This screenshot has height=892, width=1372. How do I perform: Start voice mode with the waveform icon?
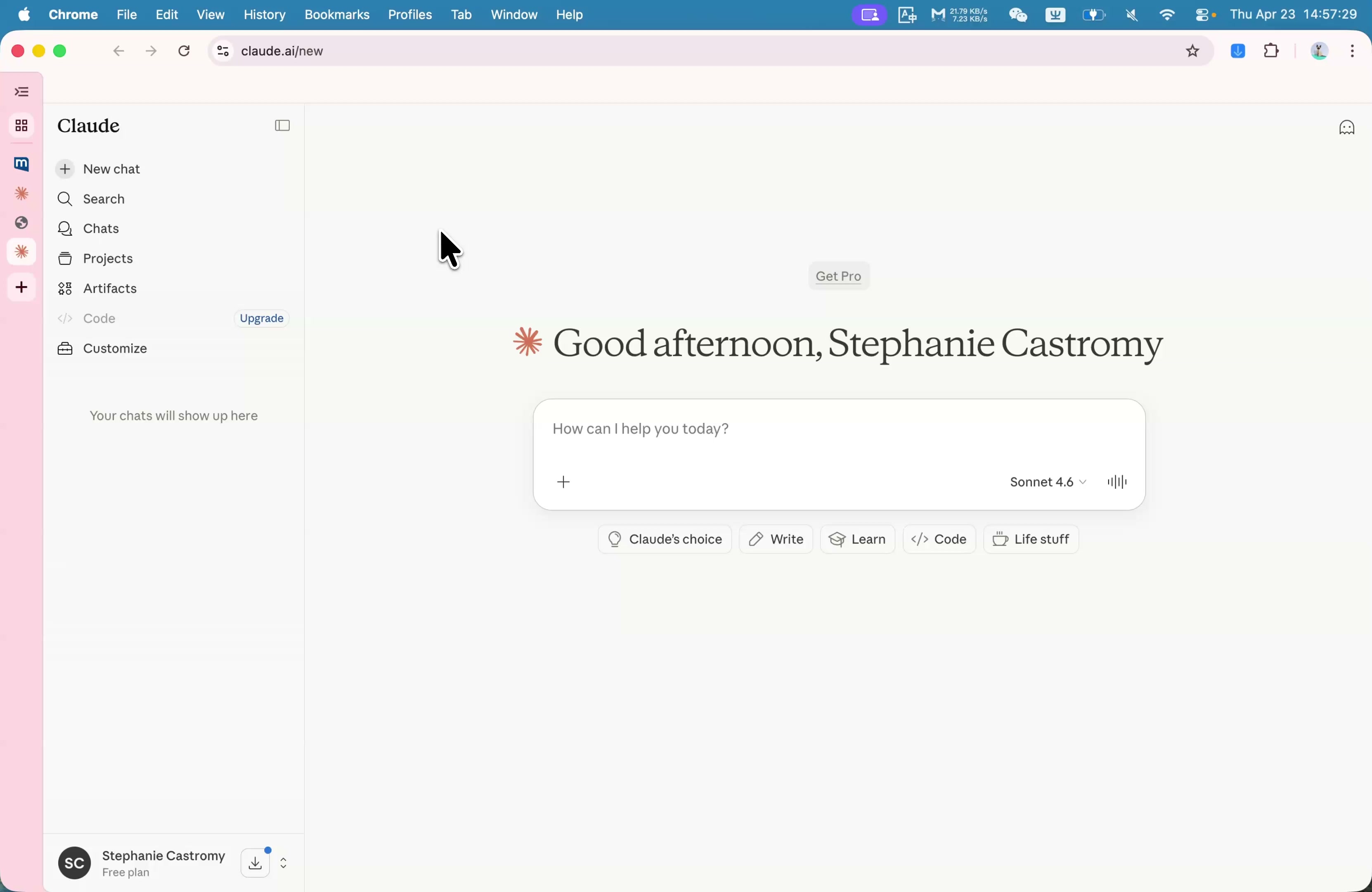pyautogui.click(x=1117, y=483)
